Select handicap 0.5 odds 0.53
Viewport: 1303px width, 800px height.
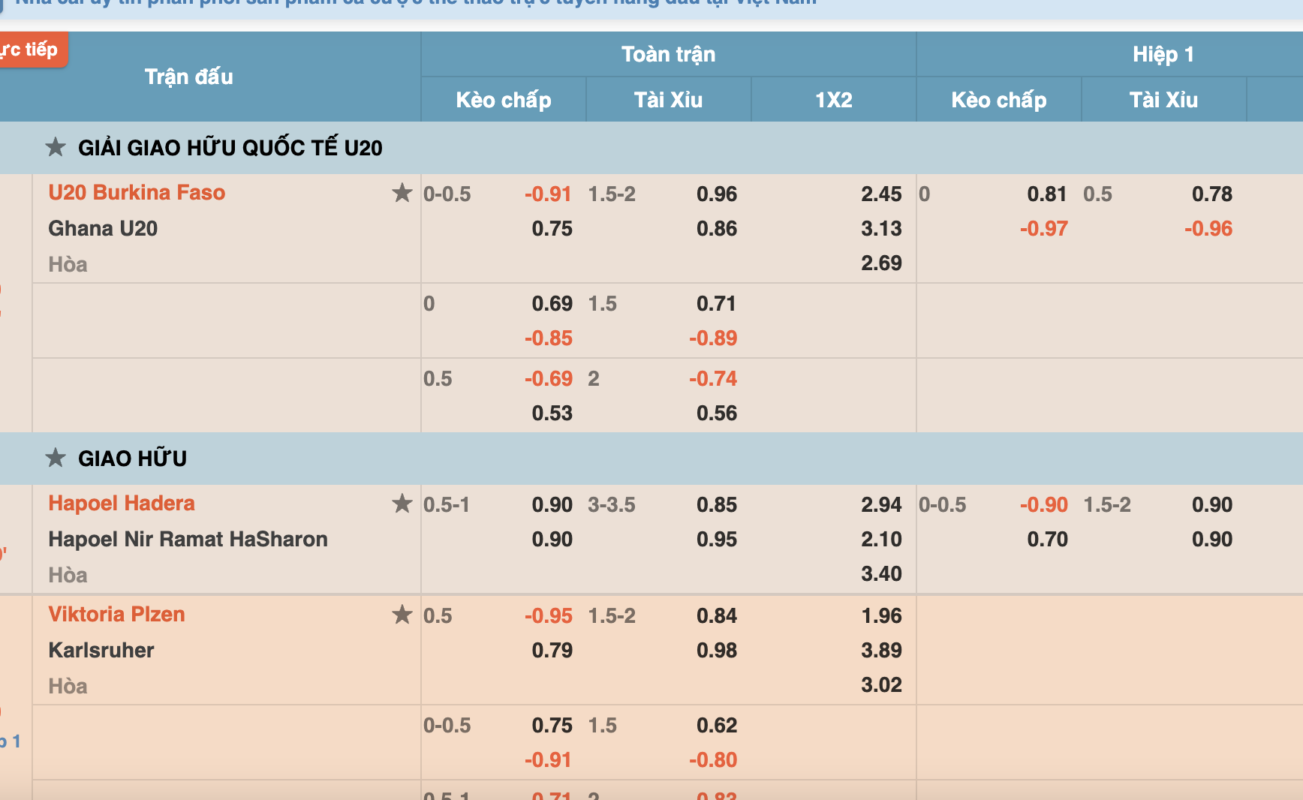pos(552,414)
